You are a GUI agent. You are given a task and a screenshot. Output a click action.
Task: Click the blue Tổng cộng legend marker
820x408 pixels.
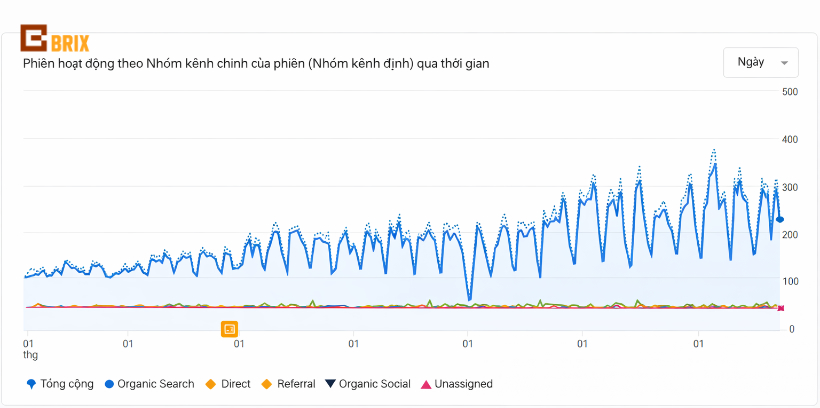pos(31,384)
